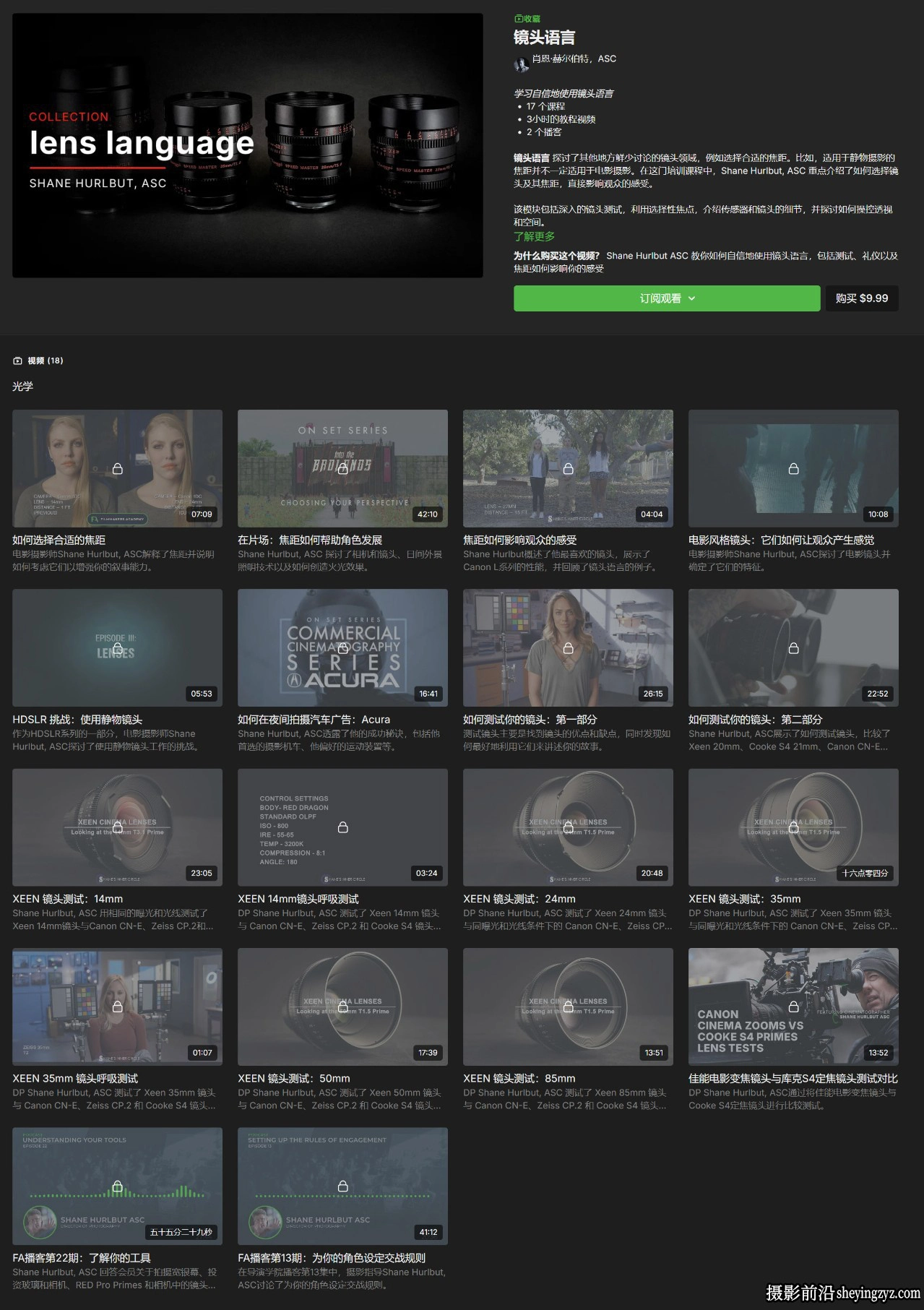Click the 42:10 duration badge
The height and width of the screenshot is (1310, 924).
coord(427,514)
